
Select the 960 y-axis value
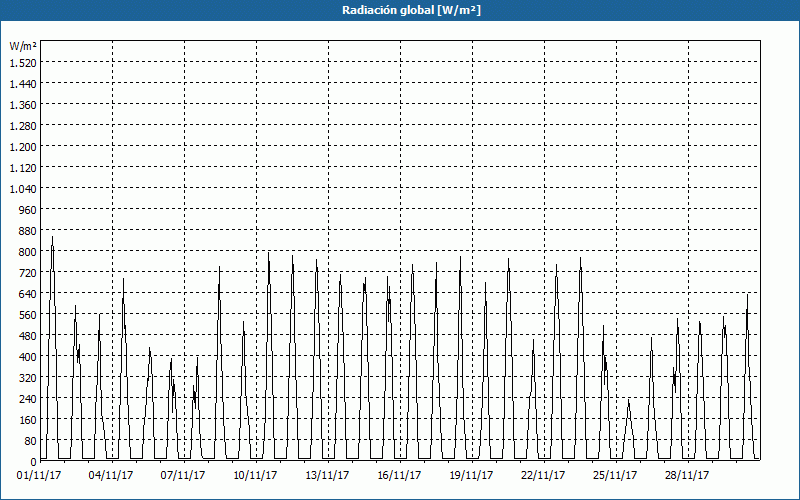click(x=29, y=210)
